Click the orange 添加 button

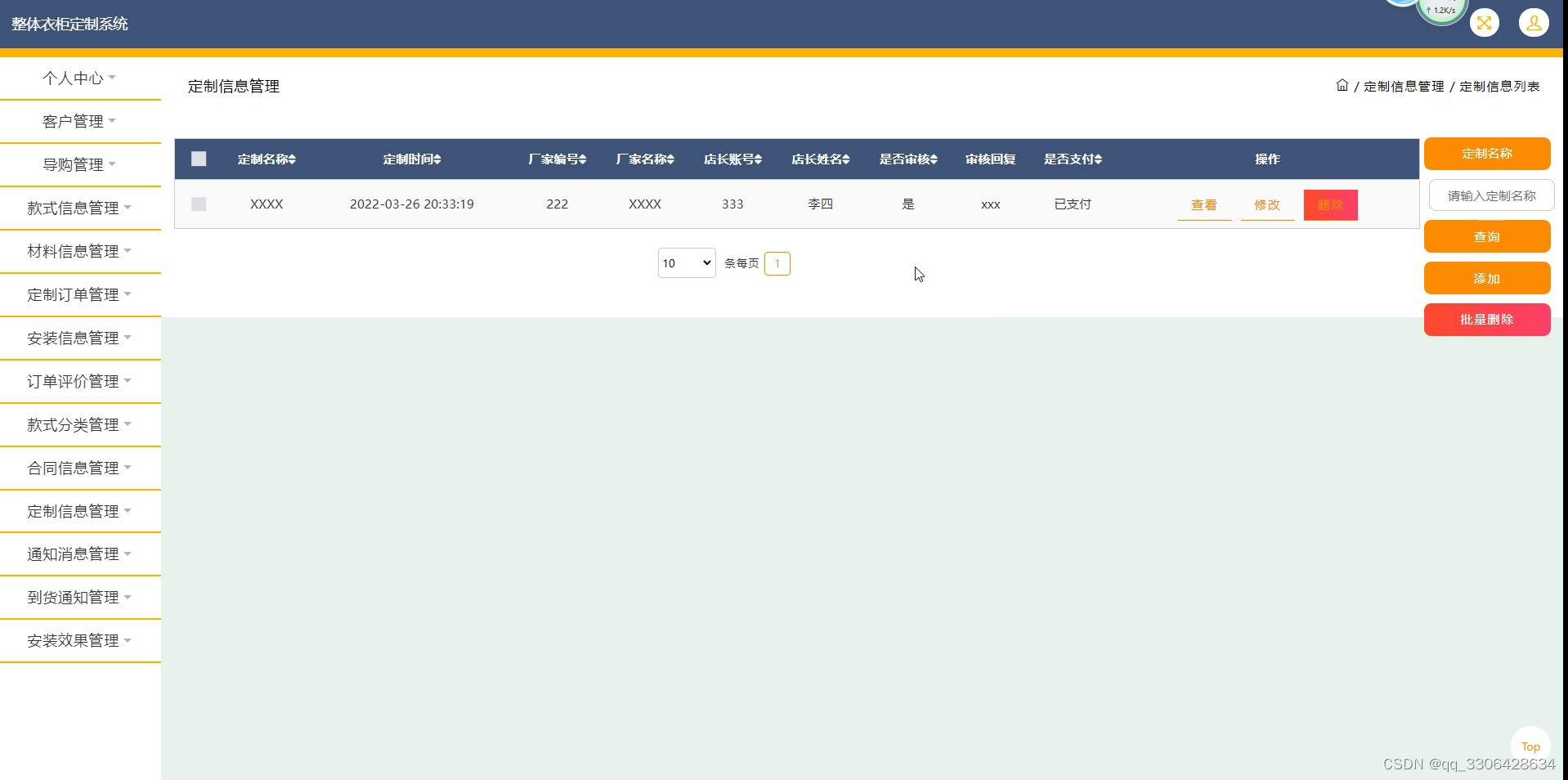point(1487,278)
